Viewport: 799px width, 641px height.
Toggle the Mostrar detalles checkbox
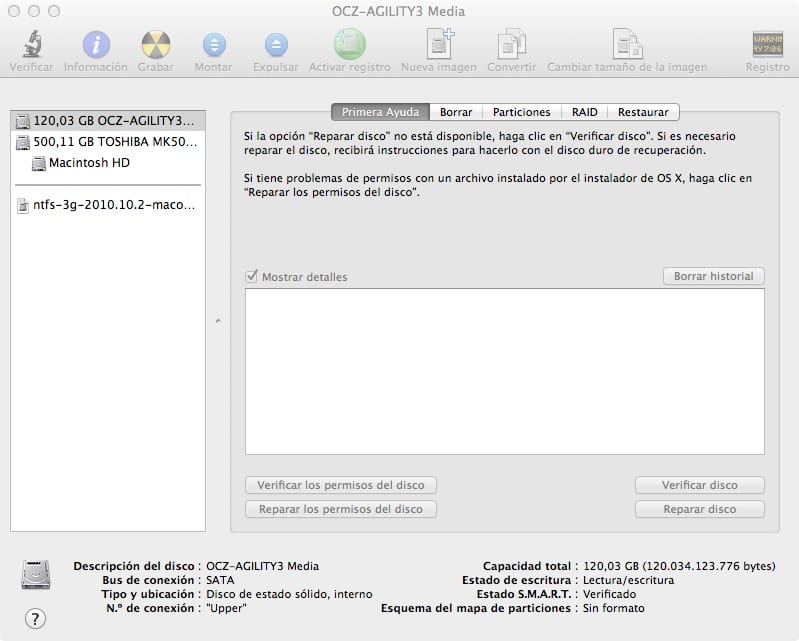(x=252, y=277)
